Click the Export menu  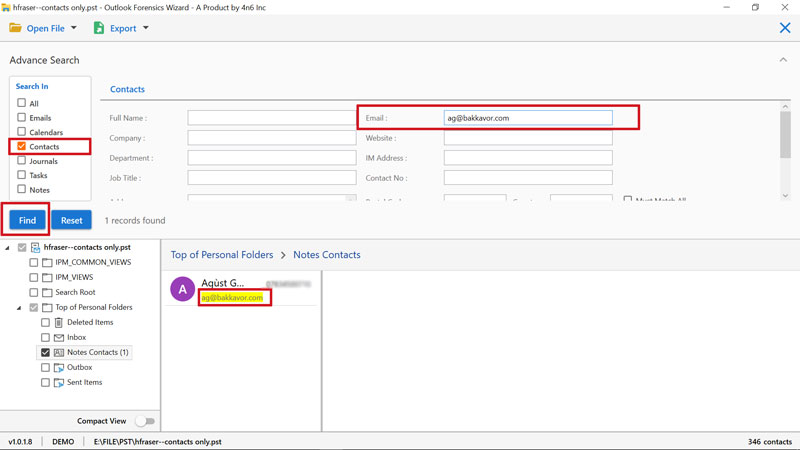(121, 28)
